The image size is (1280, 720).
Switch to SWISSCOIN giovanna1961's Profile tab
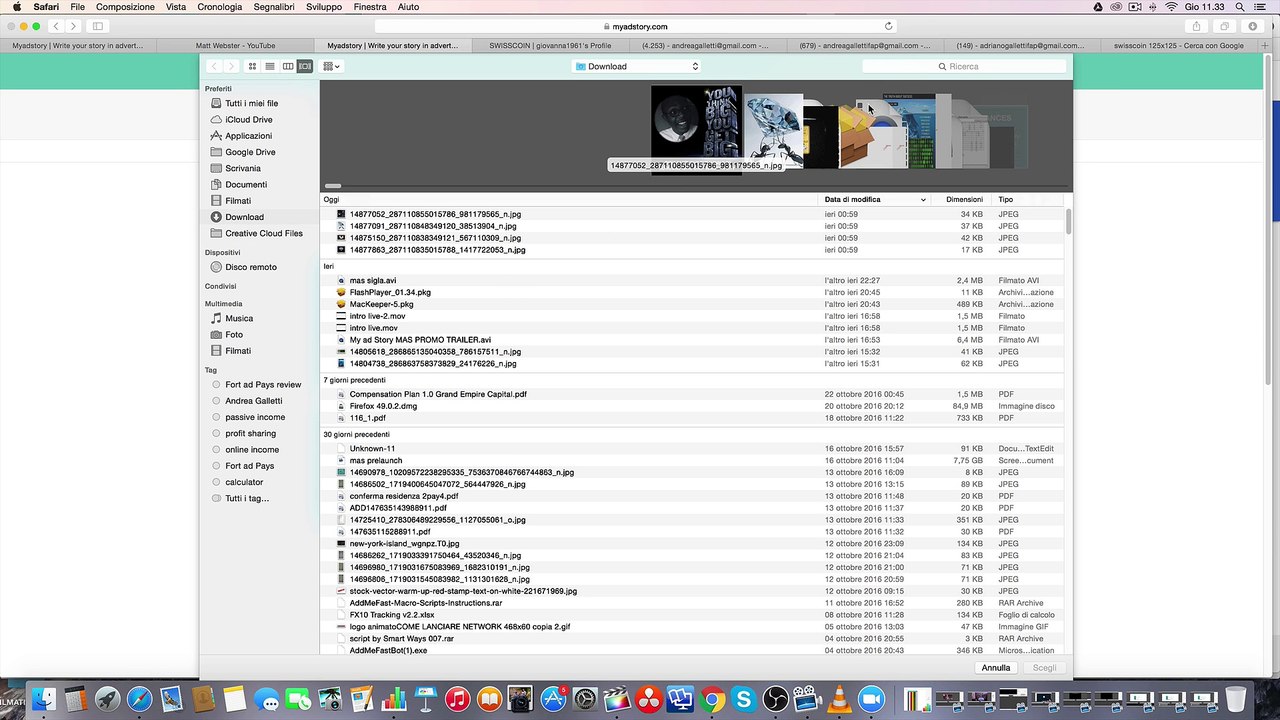(x=551, y=45)
